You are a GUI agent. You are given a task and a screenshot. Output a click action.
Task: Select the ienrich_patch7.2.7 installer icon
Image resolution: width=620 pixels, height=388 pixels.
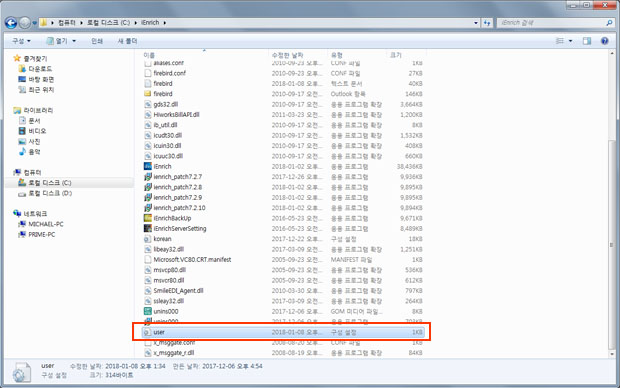point(147,176)
